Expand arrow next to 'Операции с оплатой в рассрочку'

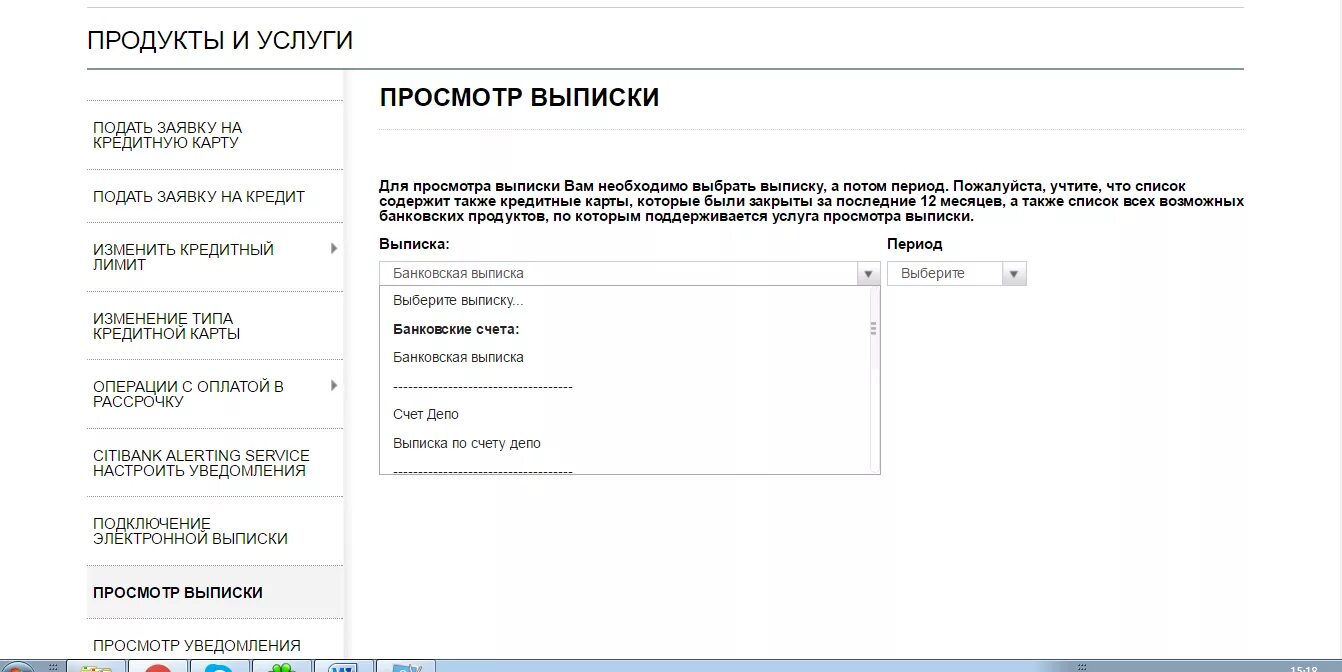point(334,386)
